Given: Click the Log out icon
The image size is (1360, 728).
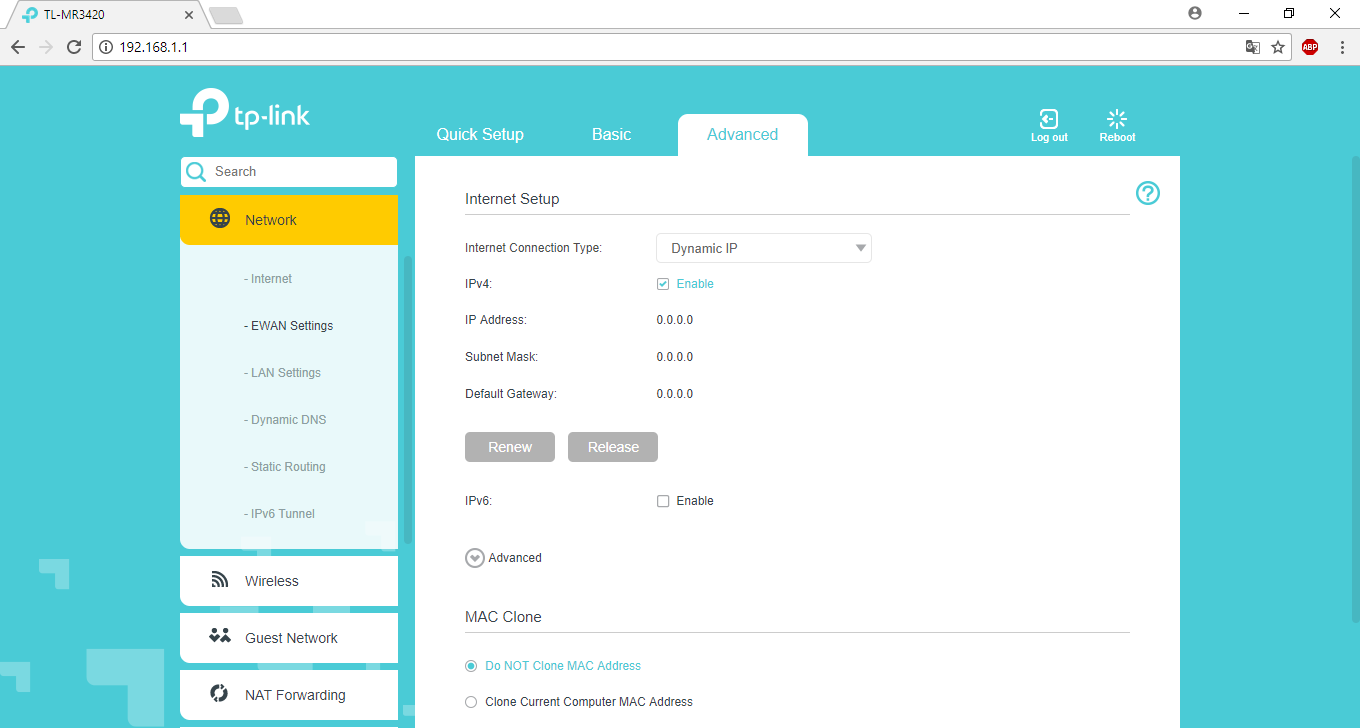Looking at the screenshot, I should click(x=1049, y=119).
